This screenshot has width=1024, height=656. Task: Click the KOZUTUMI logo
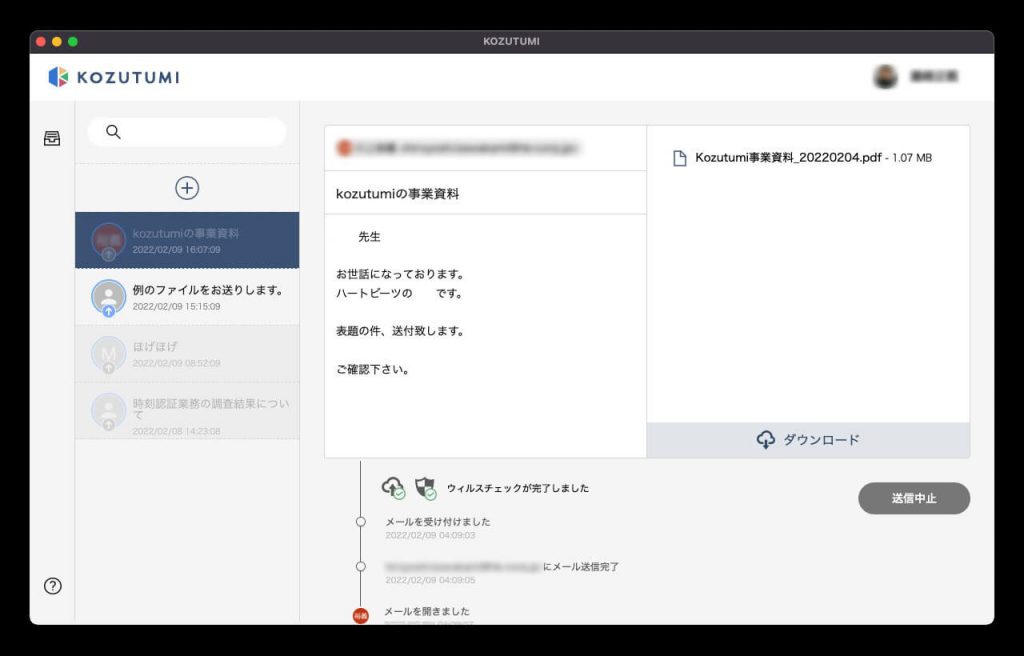coord(114,77)
